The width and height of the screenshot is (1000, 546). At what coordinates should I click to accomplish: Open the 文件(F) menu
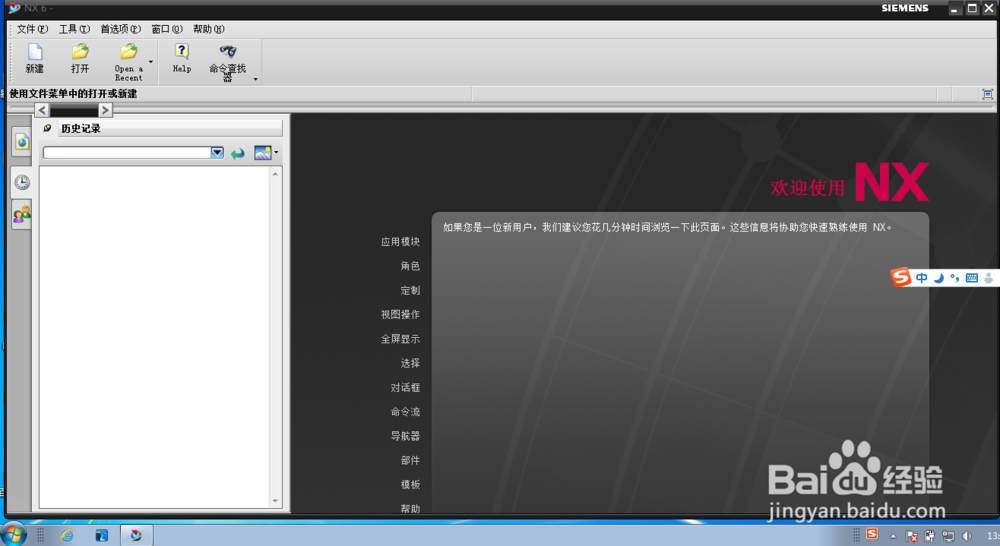[32, 29]
